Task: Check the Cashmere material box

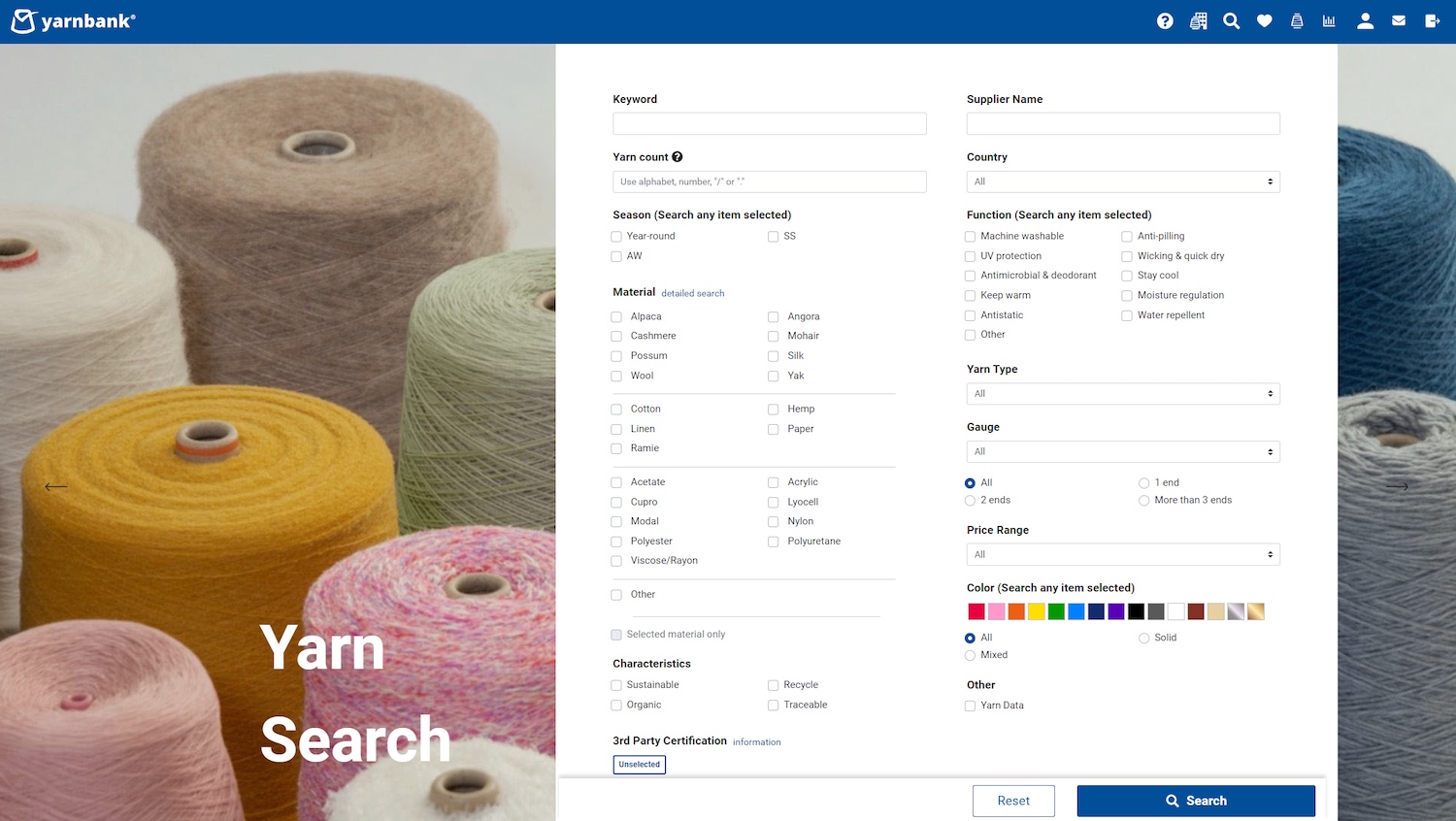Action: 616,337
